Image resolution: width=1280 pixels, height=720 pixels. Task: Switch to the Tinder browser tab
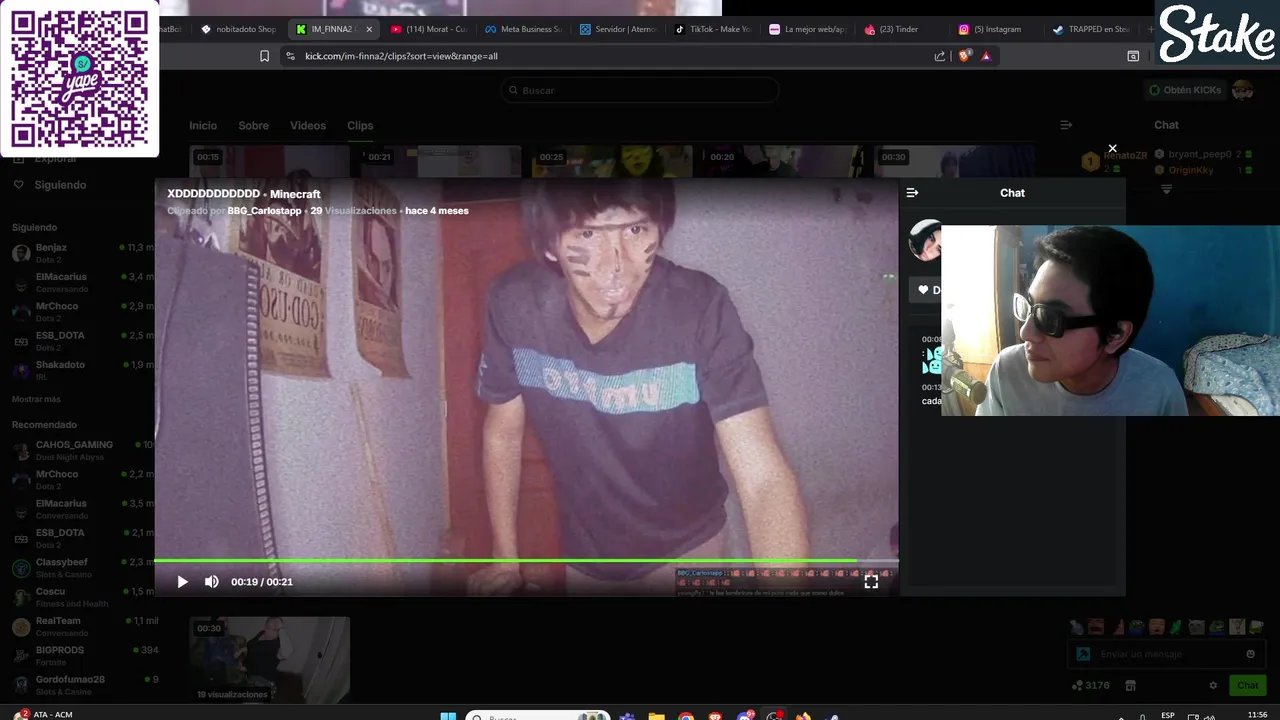pos(899,29)
